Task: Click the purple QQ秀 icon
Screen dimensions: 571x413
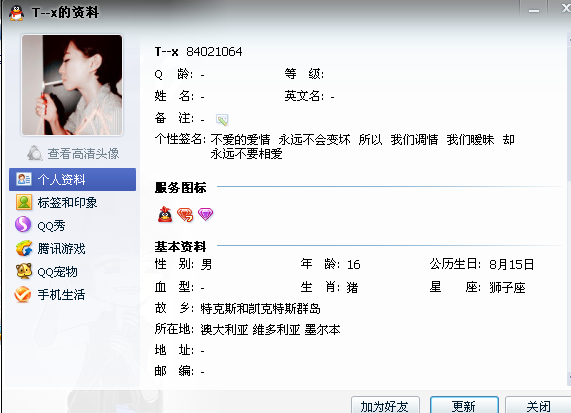Action: (x=23, y=225)
